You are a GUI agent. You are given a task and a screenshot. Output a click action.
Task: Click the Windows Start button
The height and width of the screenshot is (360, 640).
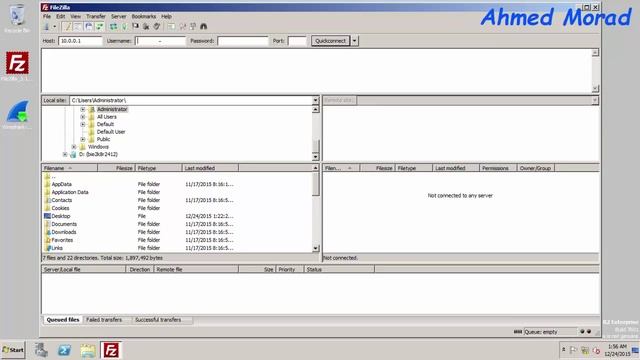click(13, 350)
